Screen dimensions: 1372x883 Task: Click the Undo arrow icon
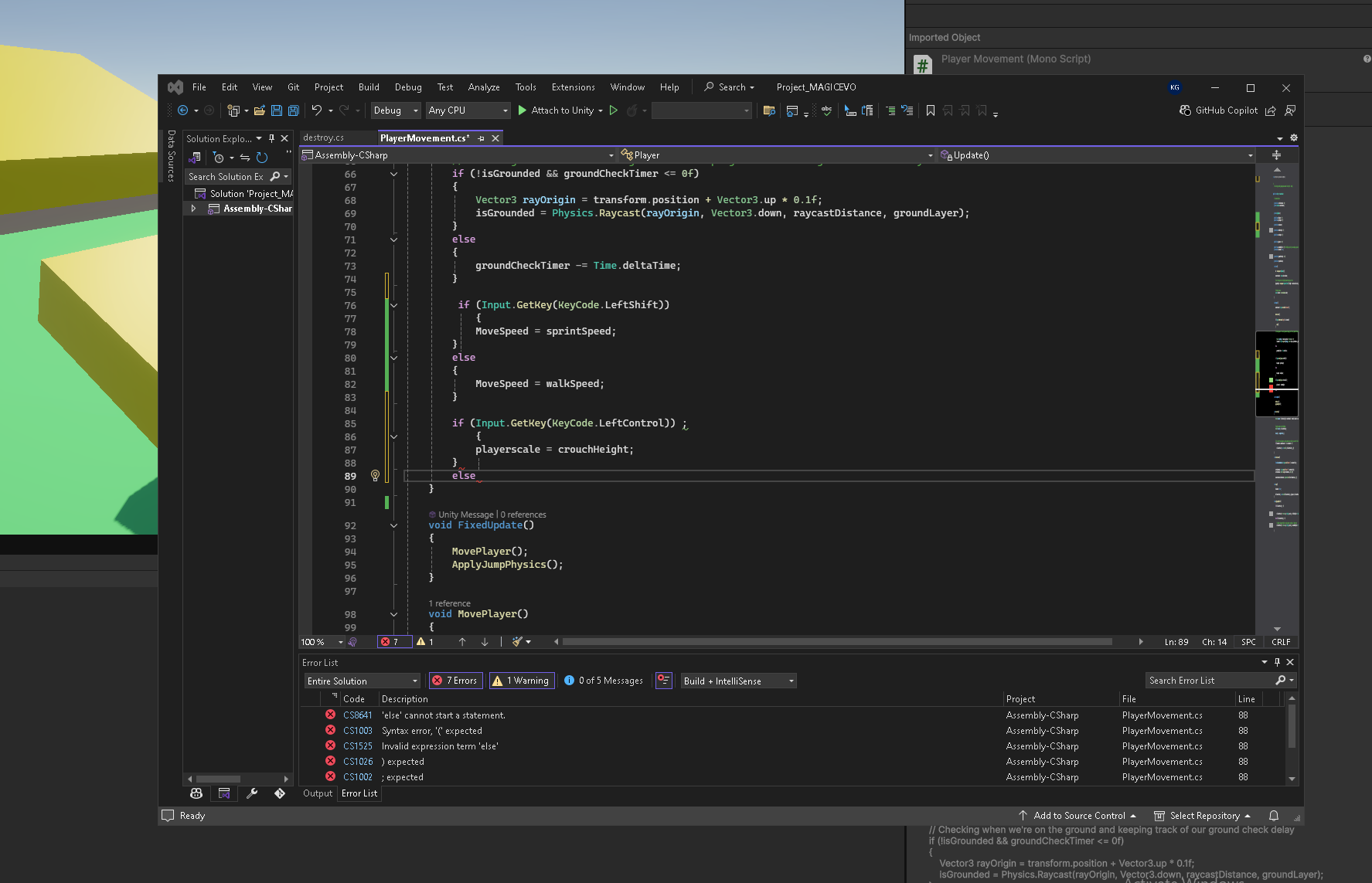tap(316, 110)
